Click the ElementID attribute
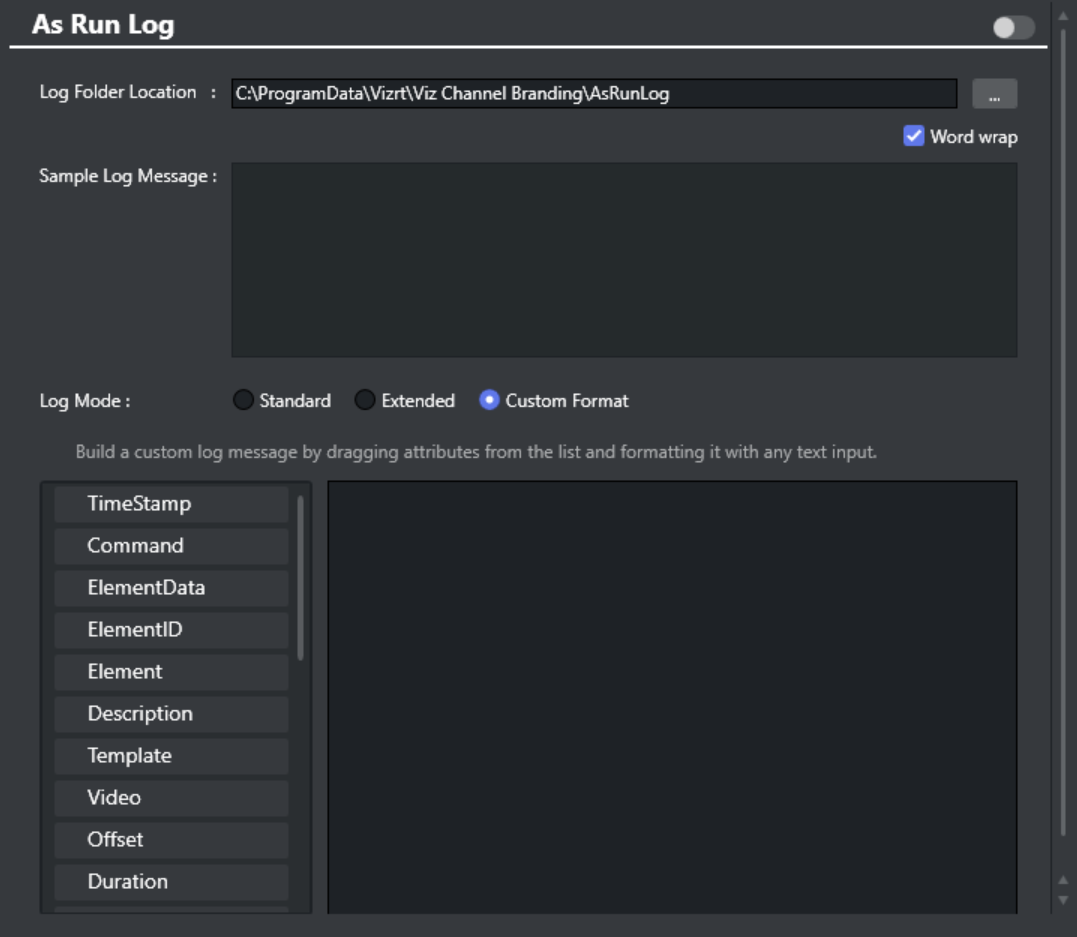1077x937 pixels. coord(171,630)
